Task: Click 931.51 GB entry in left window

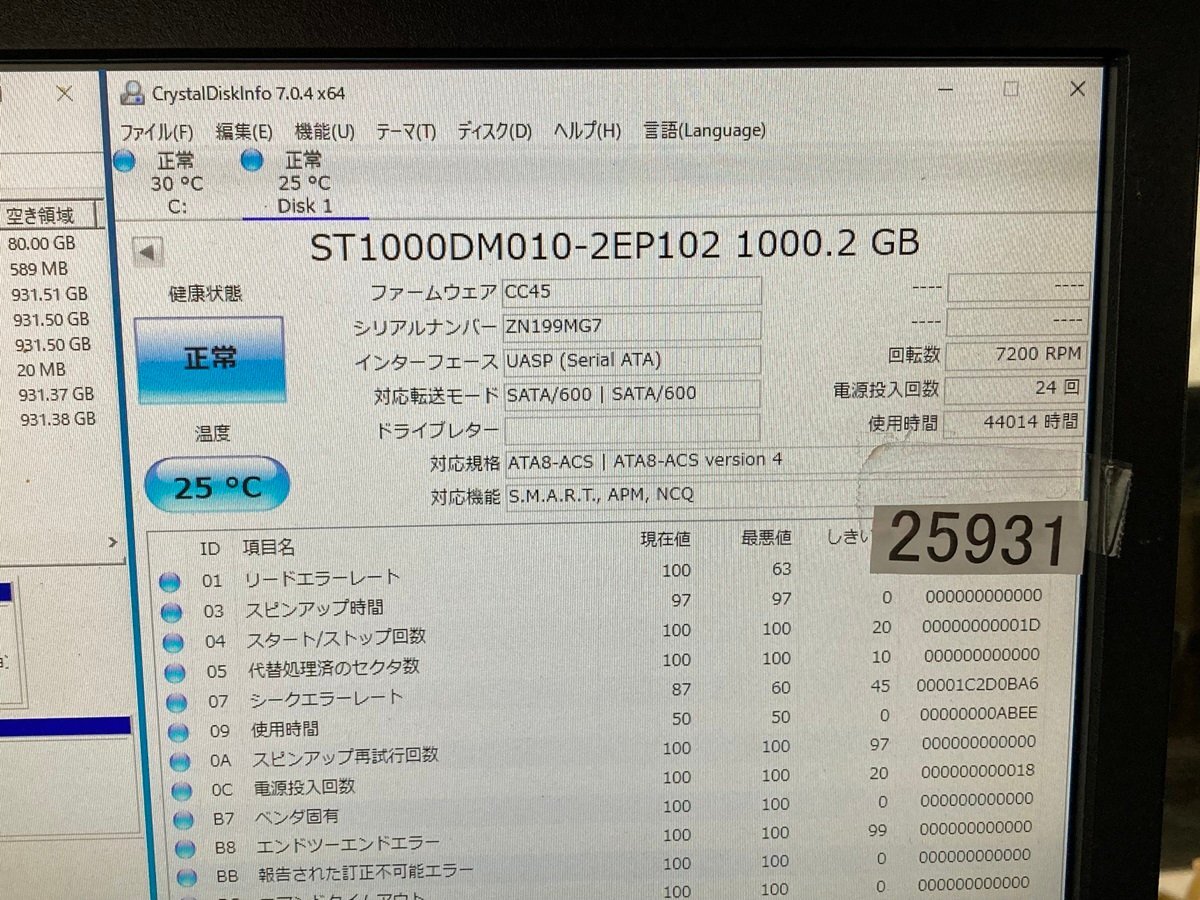Action: 50,294
